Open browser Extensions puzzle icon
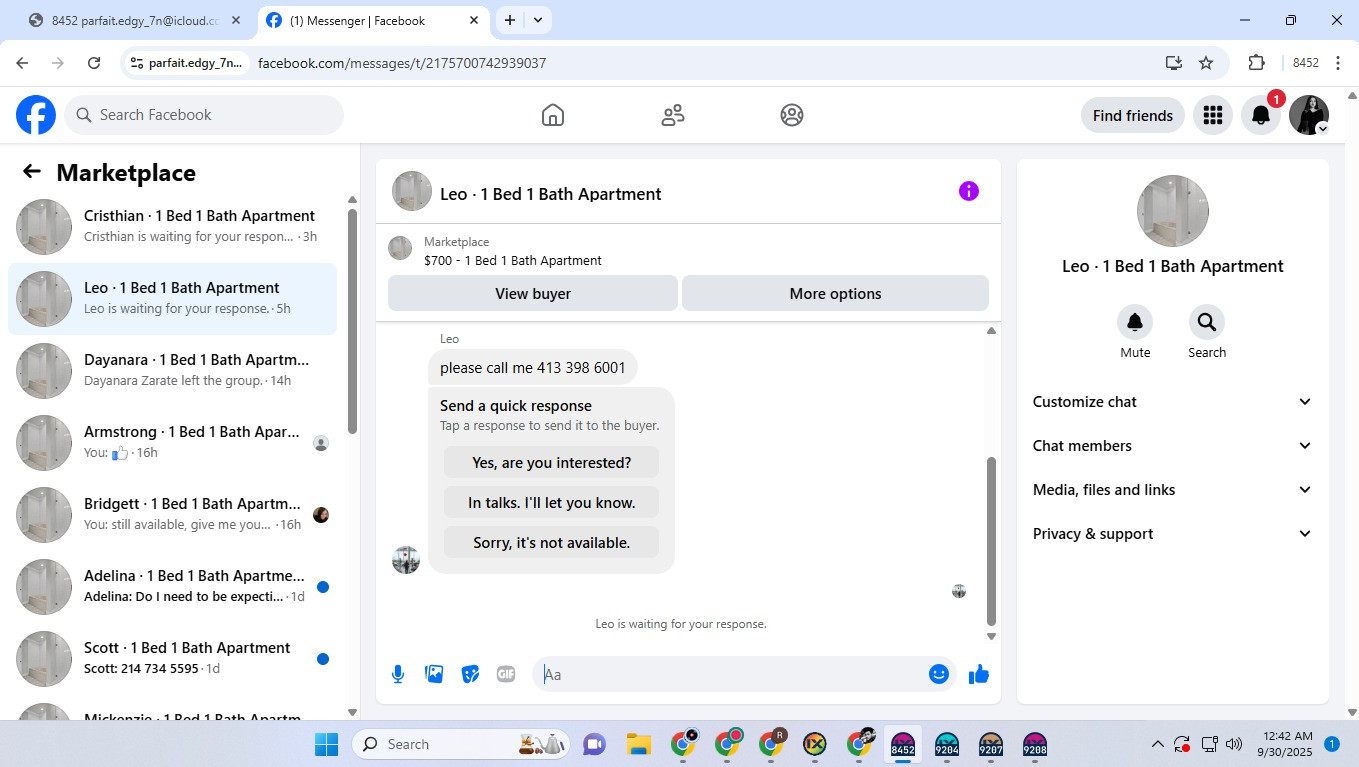 [1257, 63]
